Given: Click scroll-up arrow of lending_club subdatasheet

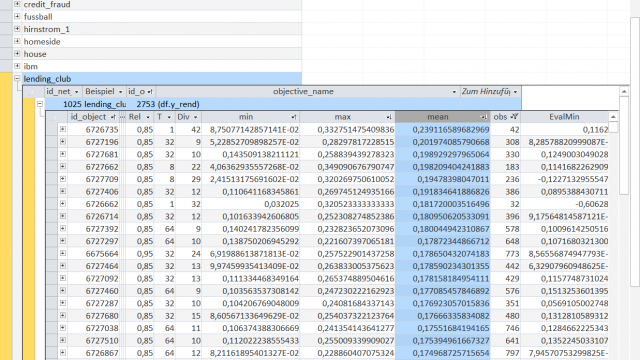Looking at the screenshot, I should point(624,91).
